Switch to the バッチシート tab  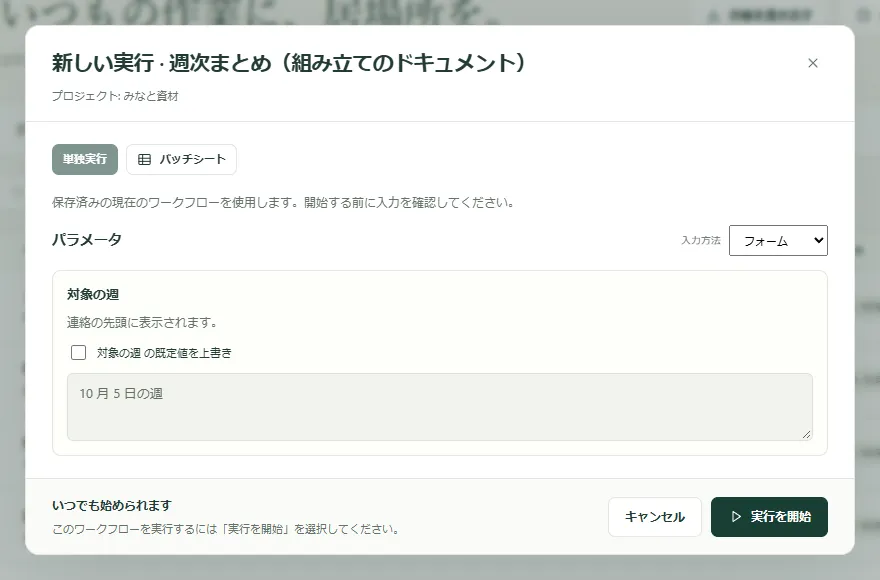[x=181, y=159]
